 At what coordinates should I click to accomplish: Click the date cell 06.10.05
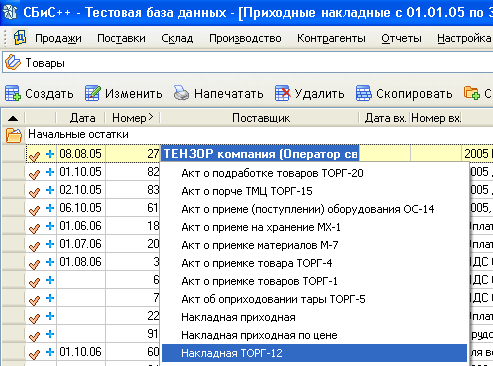click(80, 208)
